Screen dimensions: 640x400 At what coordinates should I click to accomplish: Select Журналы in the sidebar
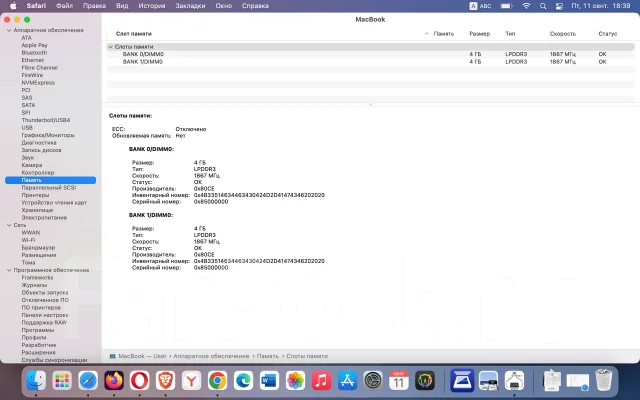[34, 285]
